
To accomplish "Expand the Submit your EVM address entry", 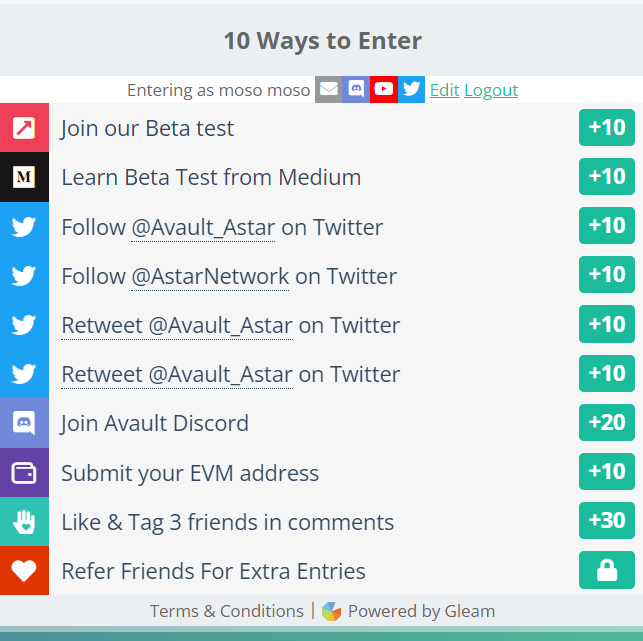I will point(322,473).
